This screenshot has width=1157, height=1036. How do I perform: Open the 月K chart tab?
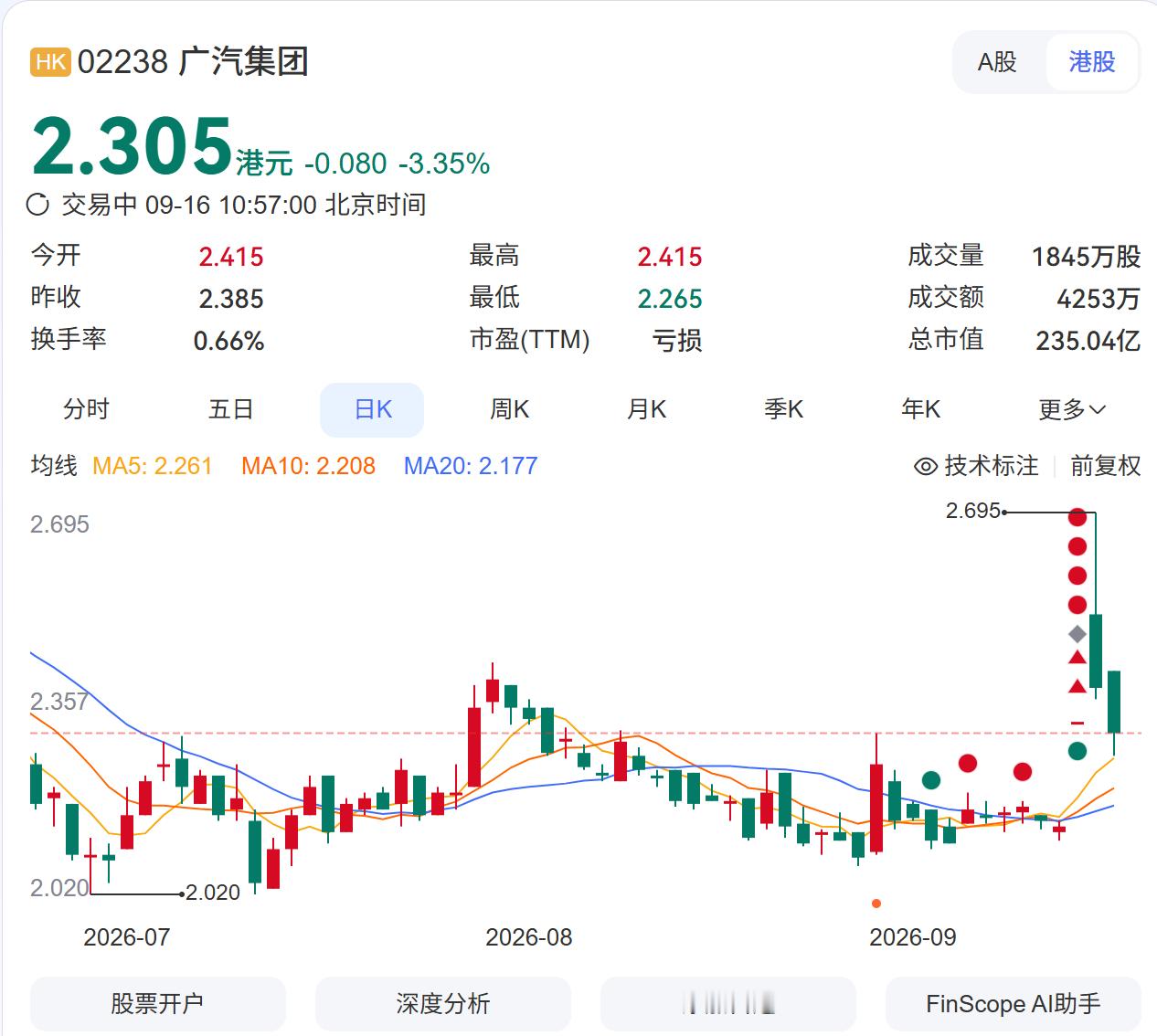(647, 409)
